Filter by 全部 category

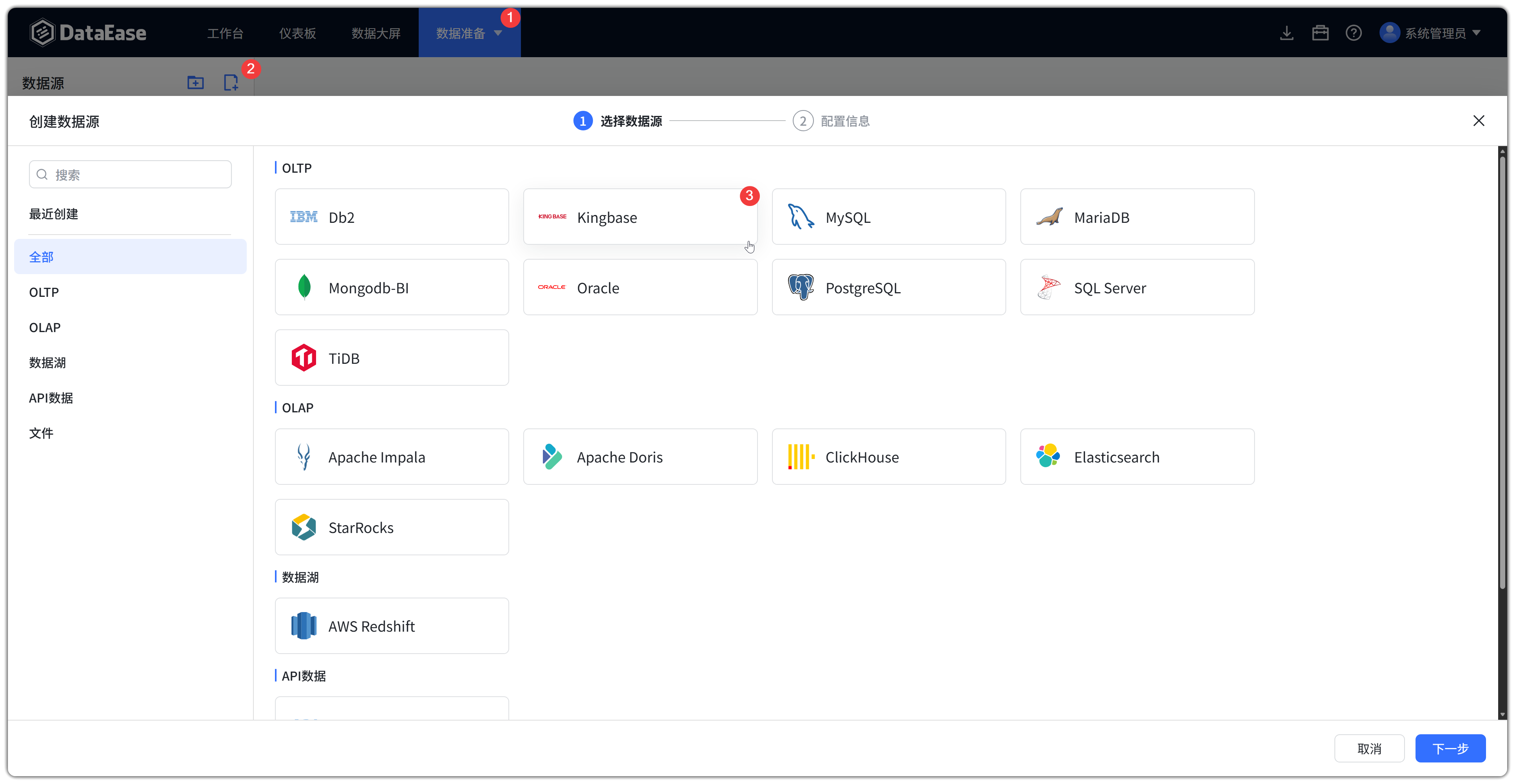point(130,257)
